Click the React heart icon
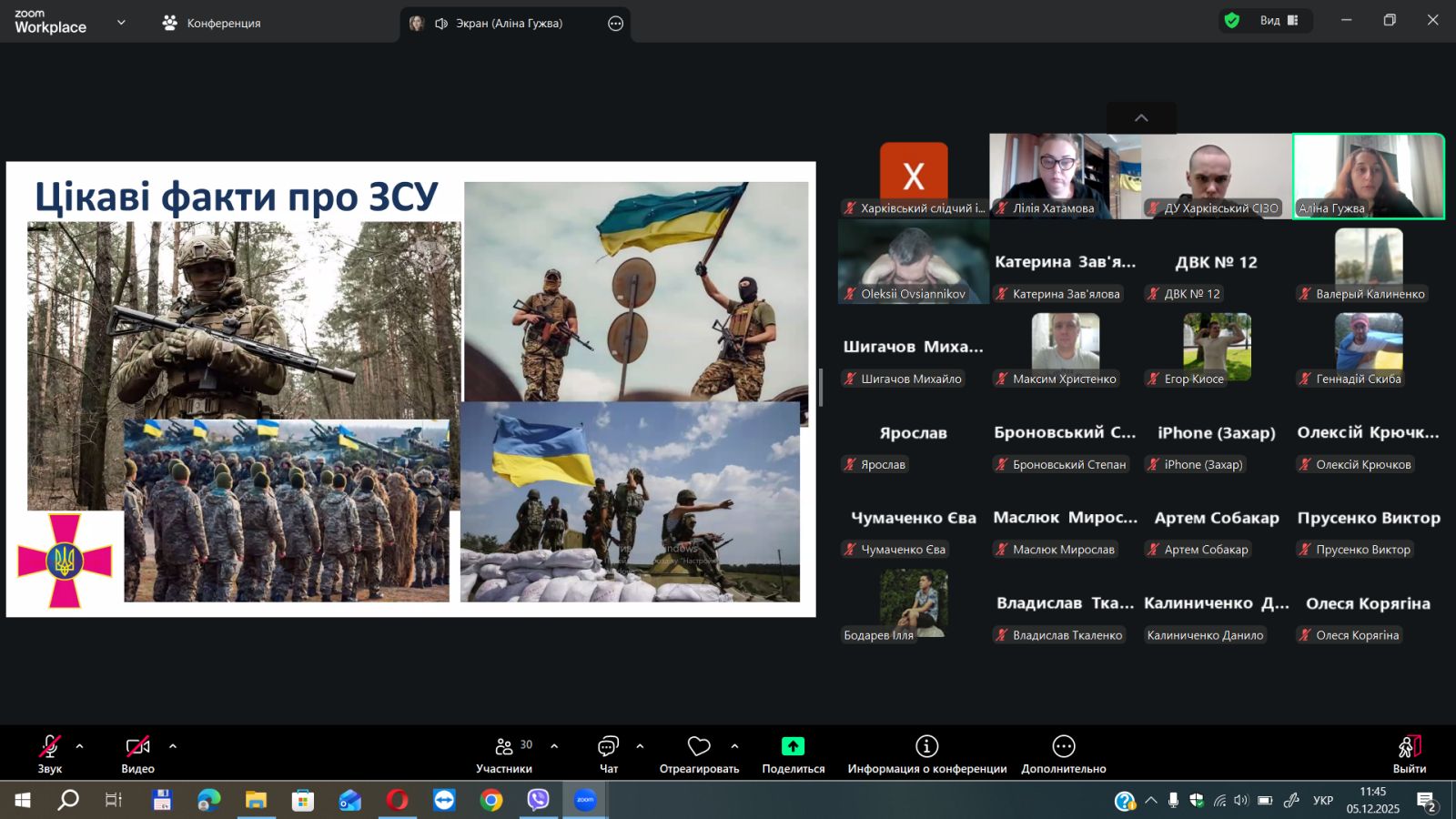Image resolution: width=1456 pixels, height=819 pixels. pos(699,747)
